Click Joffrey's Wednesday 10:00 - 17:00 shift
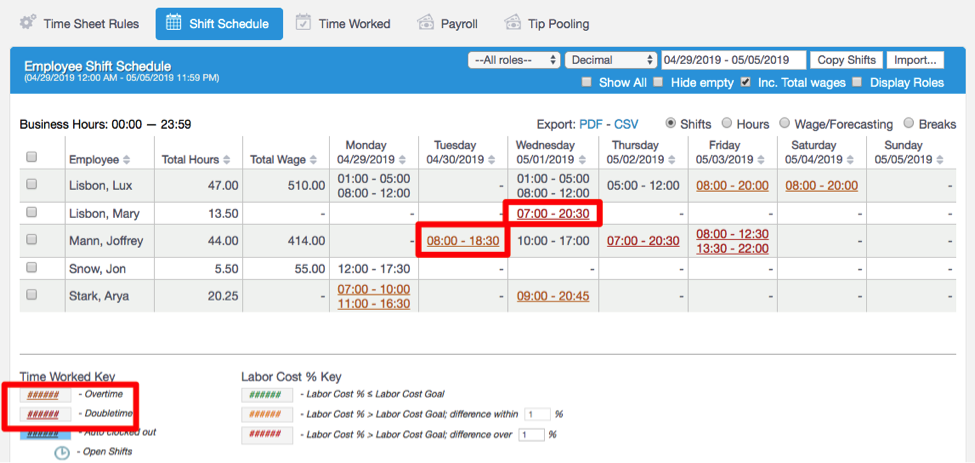 click(x=553, y=241)
